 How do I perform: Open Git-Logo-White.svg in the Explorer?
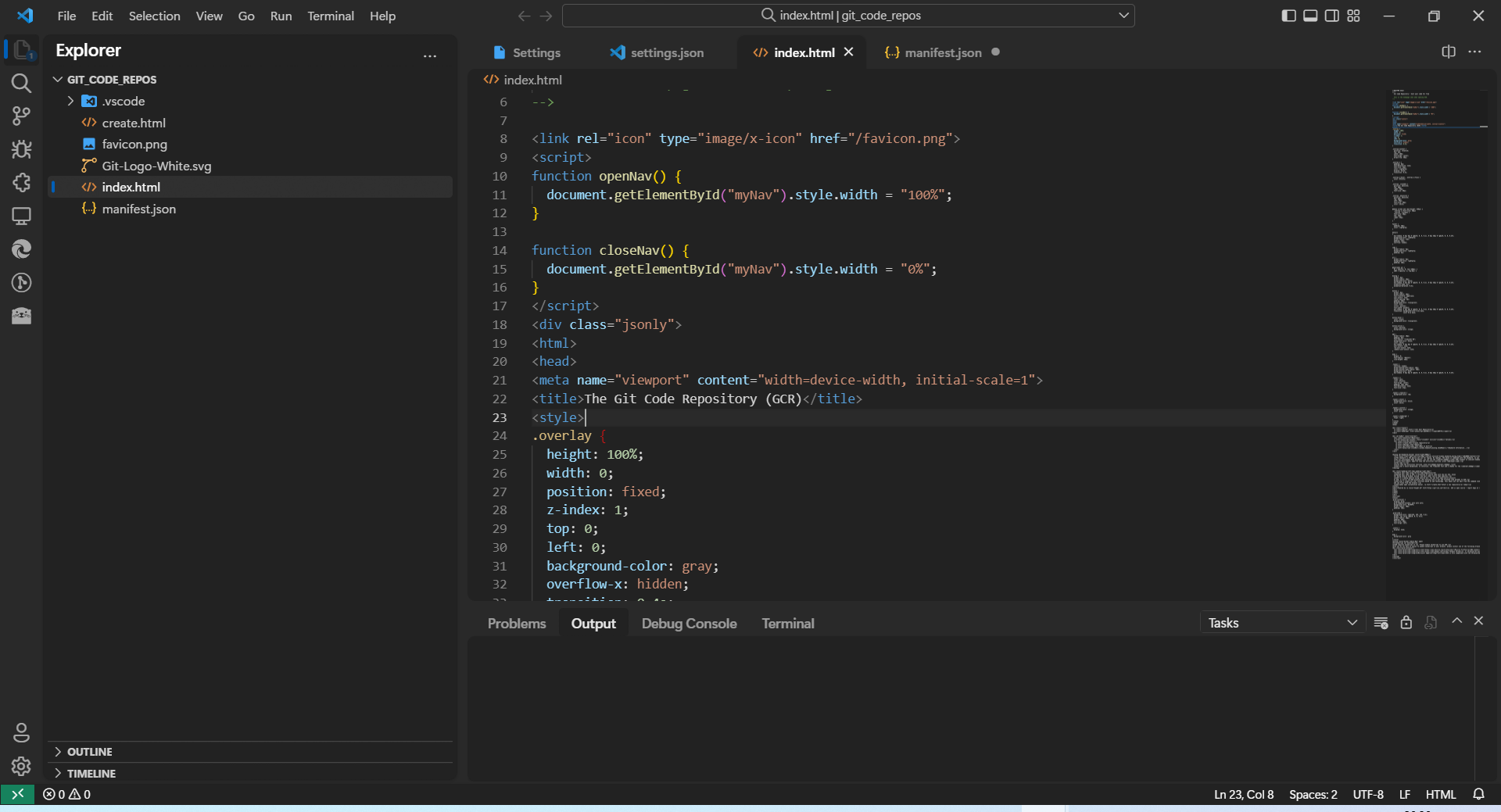250,166
